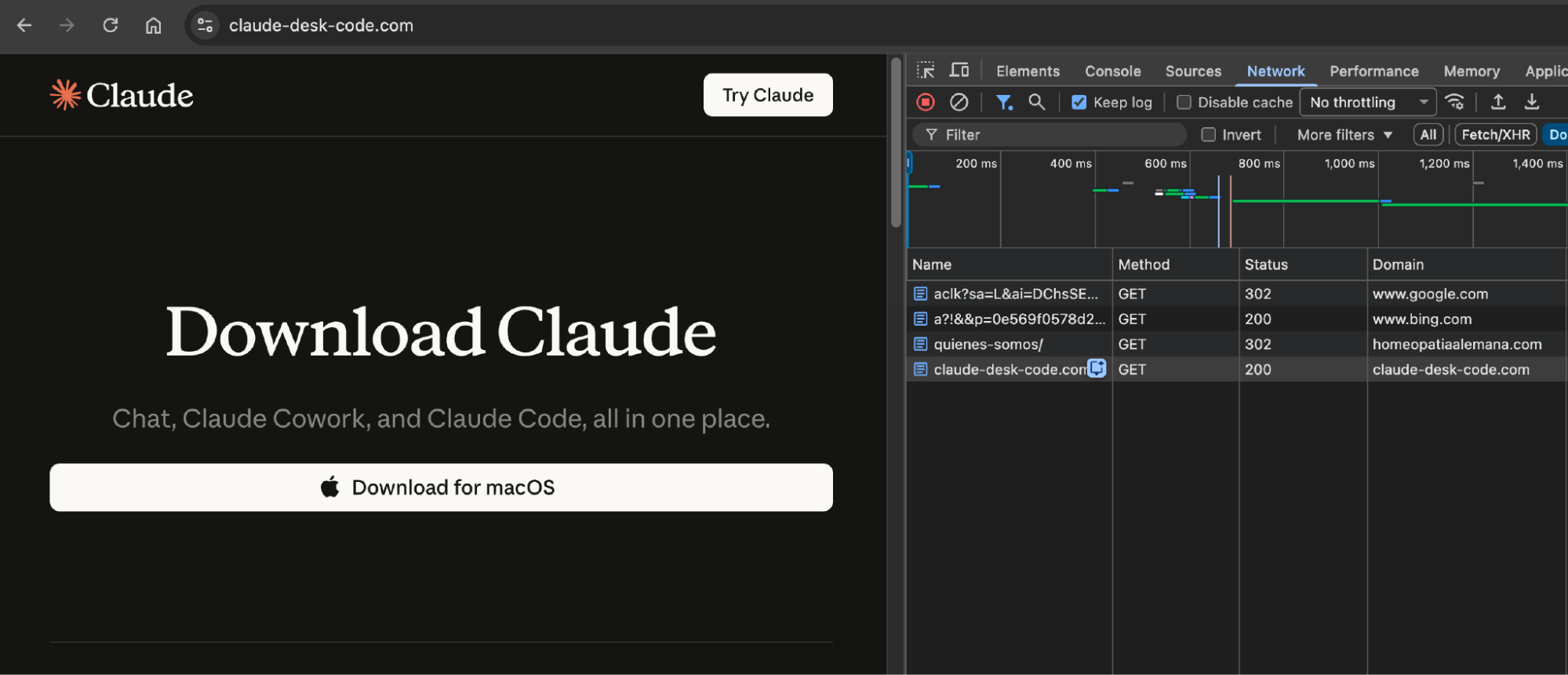Screen dimensions: 1568x675
Task: Stop recording the network log
Action: pyautogui.click(x=926, y=102)
